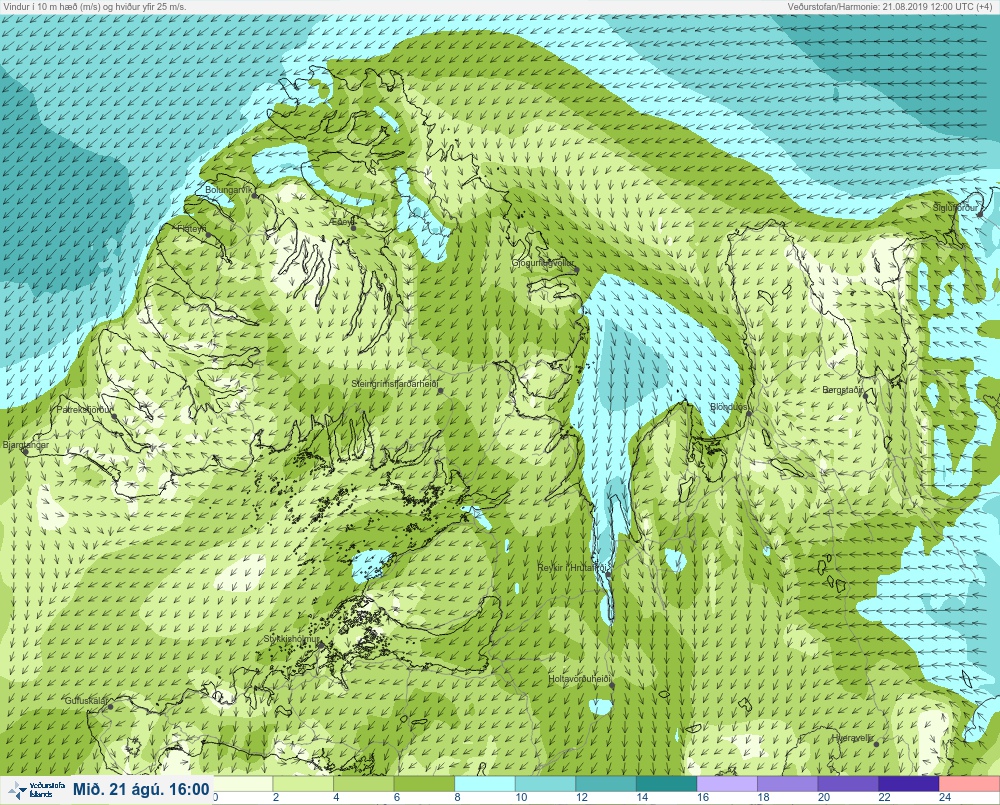The width and height of the screenshot is (1000, 805).
Task: Select the Bergstaðir station label
Action: 842,389
